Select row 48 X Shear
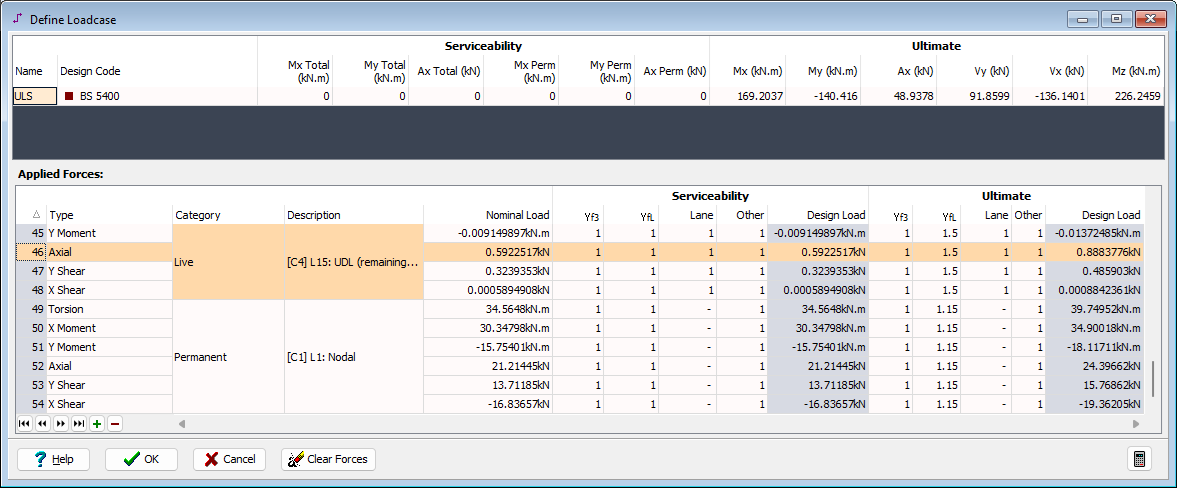Screen dimensions: 1177x488 [x=110, y=290]
